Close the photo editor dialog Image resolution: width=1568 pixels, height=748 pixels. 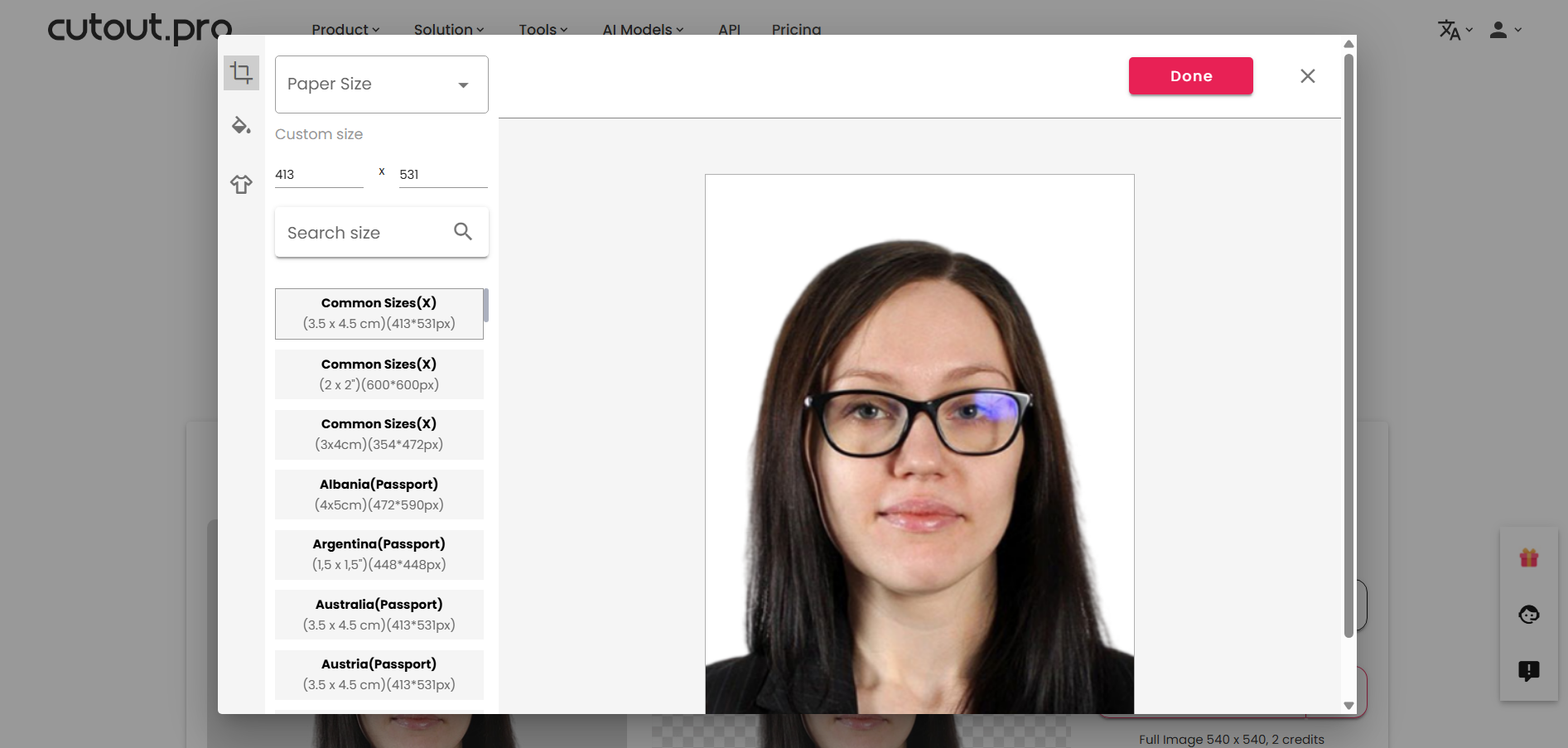click(x=1308, y=76)
